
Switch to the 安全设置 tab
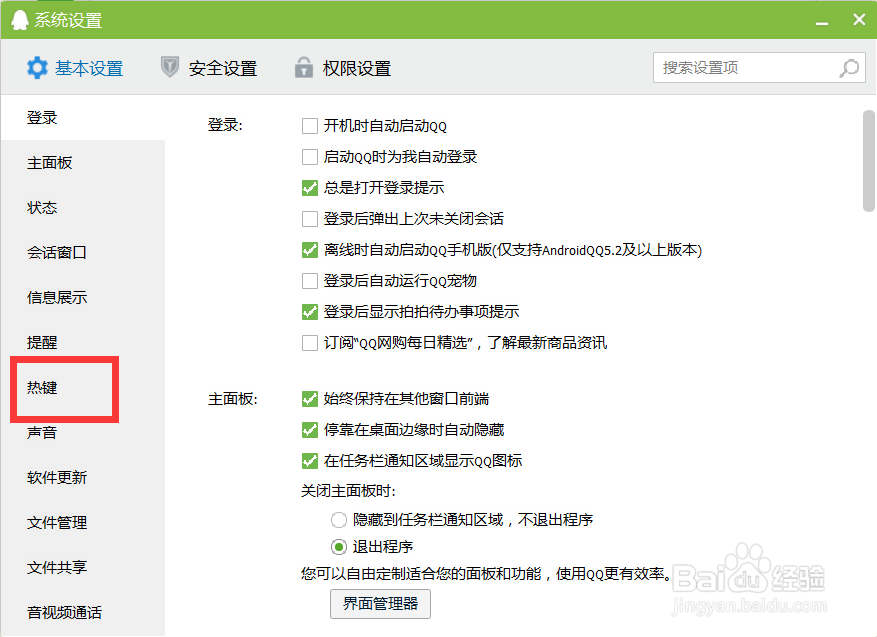click(209, 68)
